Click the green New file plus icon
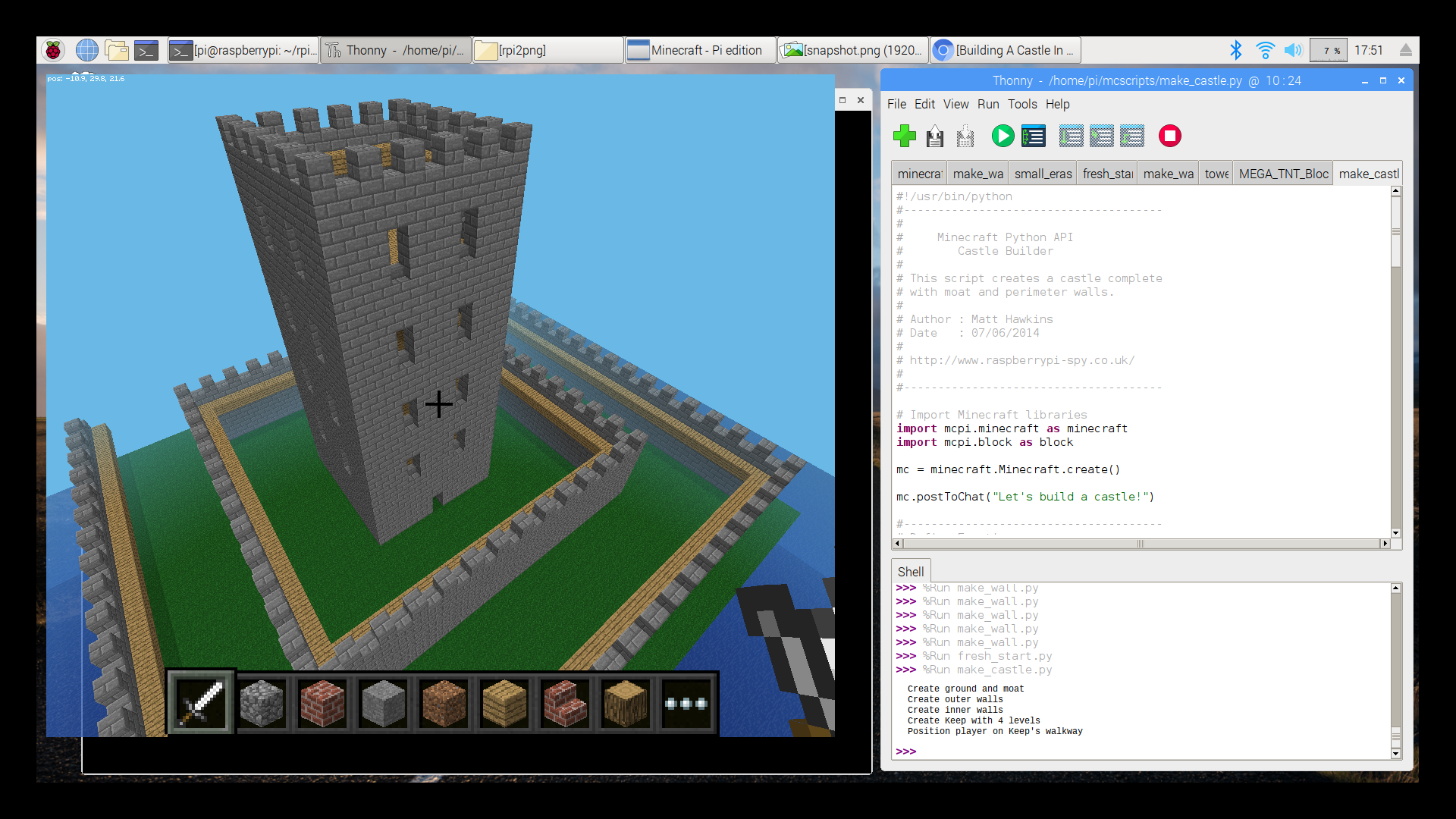This screenshot has height=819, width=1456. (904, 136)
